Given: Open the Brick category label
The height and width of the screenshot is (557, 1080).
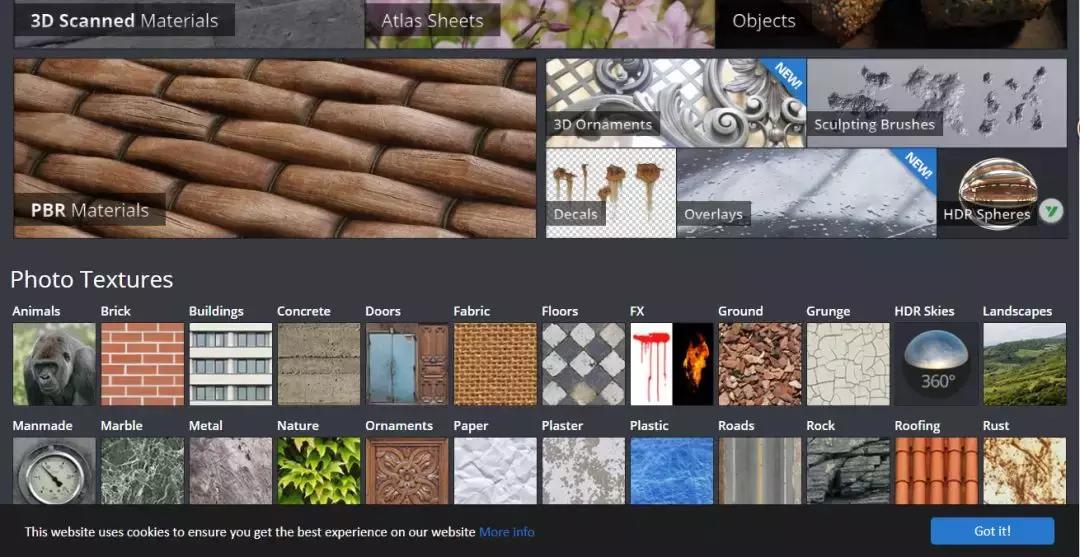Looking at the screenshot, I should point(116,311).
